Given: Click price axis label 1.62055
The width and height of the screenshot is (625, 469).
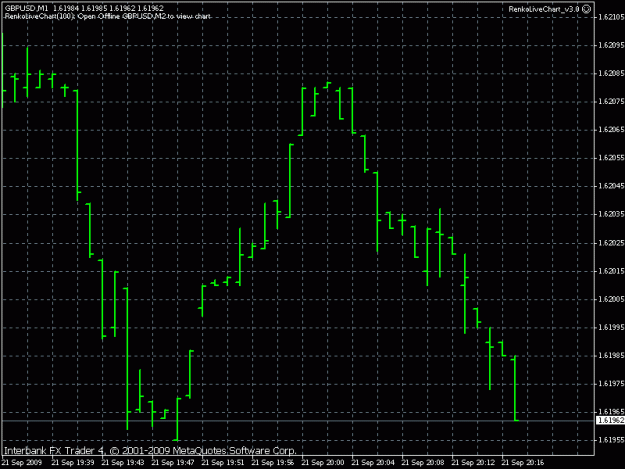Looking at the screenshot, I should click(x=611, y=158).
